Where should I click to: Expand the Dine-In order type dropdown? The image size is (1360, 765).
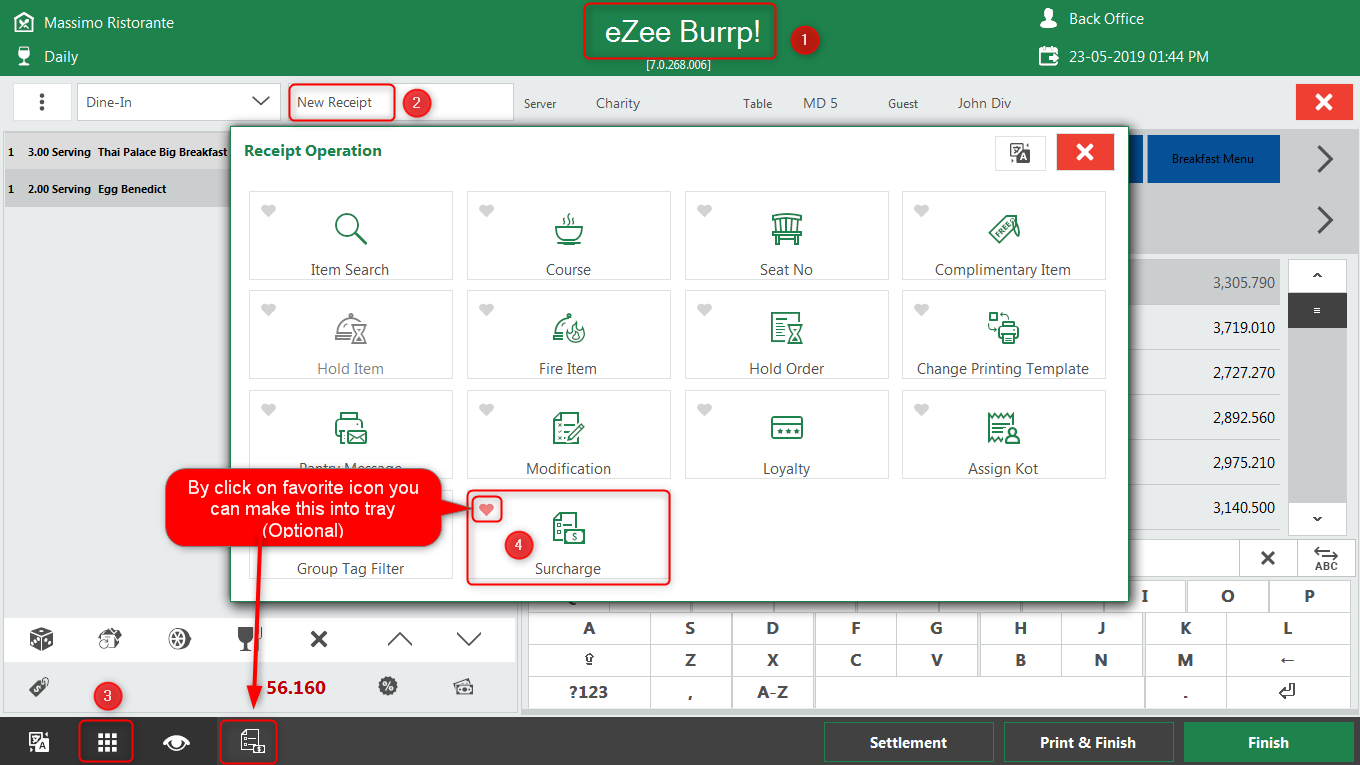(x=261, y=101)
